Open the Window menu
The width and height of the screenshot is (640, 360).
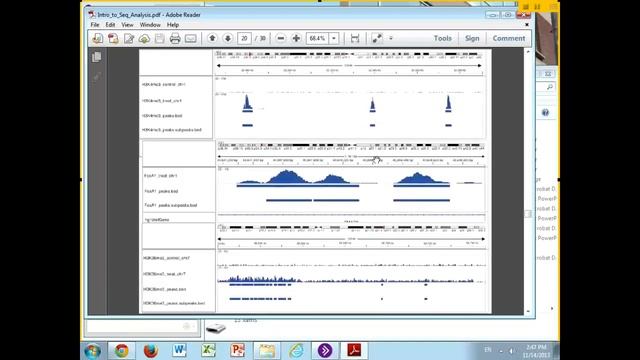150,25
